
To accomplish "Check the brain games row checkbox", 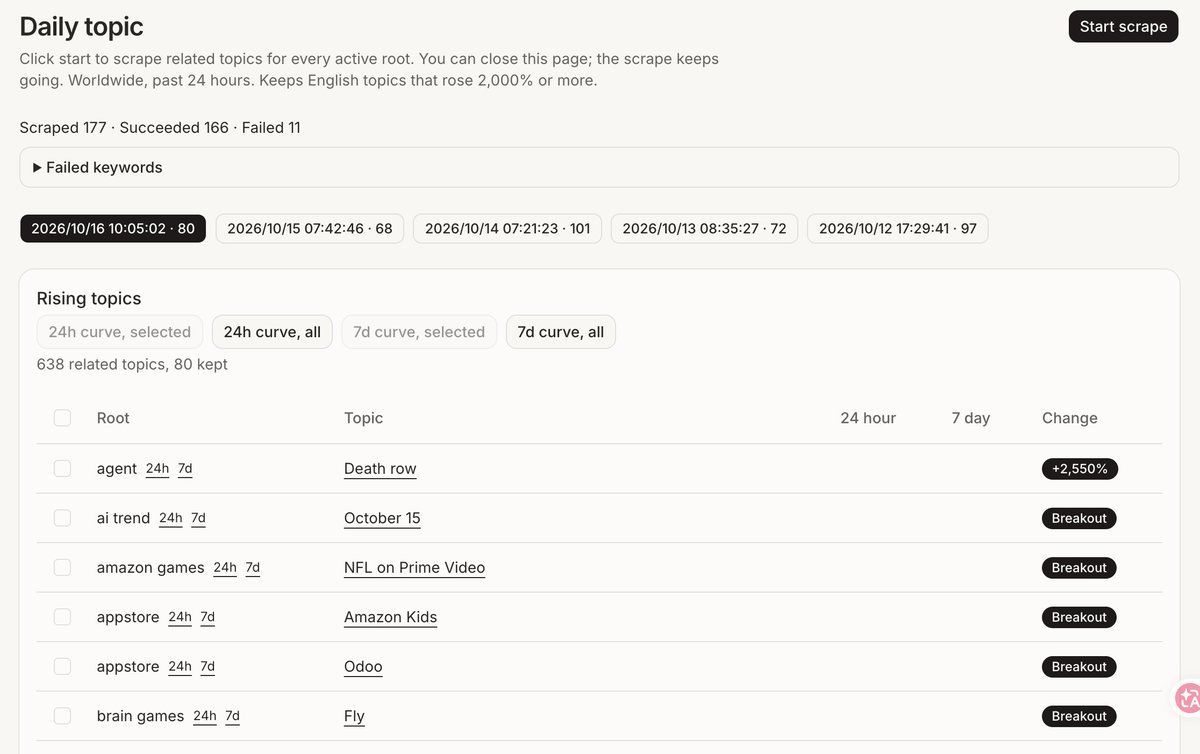I will (62, 716).
